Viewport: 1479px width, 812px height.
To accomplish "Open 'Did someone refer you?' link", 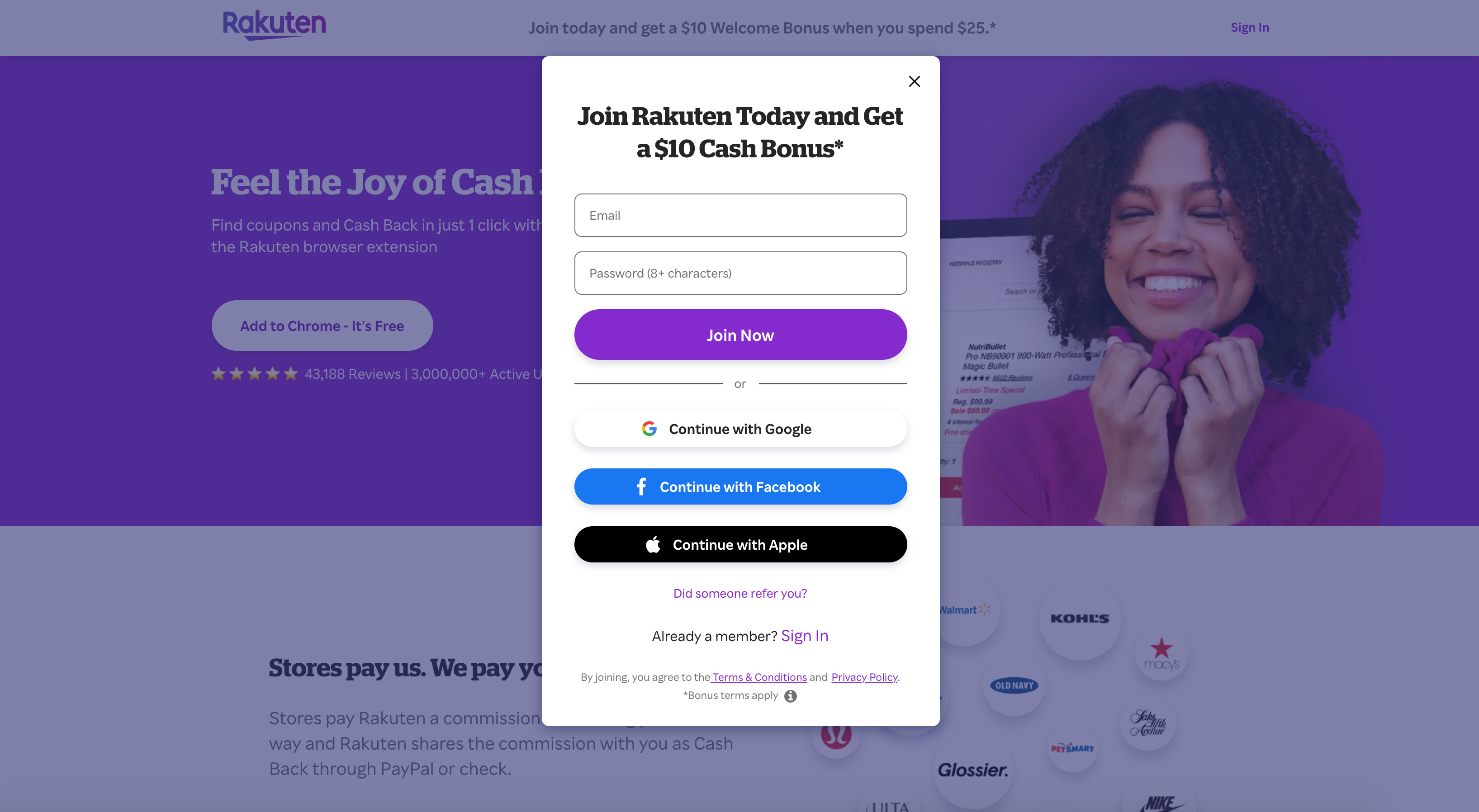I will pyautogui.click(x=740, y=593).
